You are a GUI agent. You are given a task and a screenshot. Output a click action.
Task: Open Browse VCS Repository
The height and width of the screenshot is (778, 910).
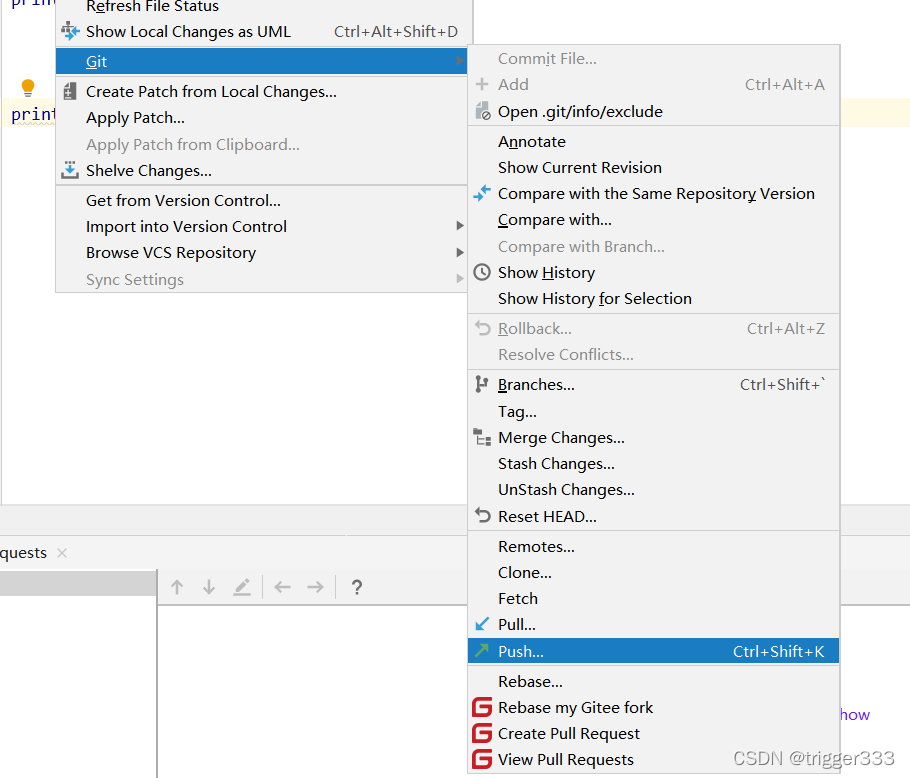point(261,253)
